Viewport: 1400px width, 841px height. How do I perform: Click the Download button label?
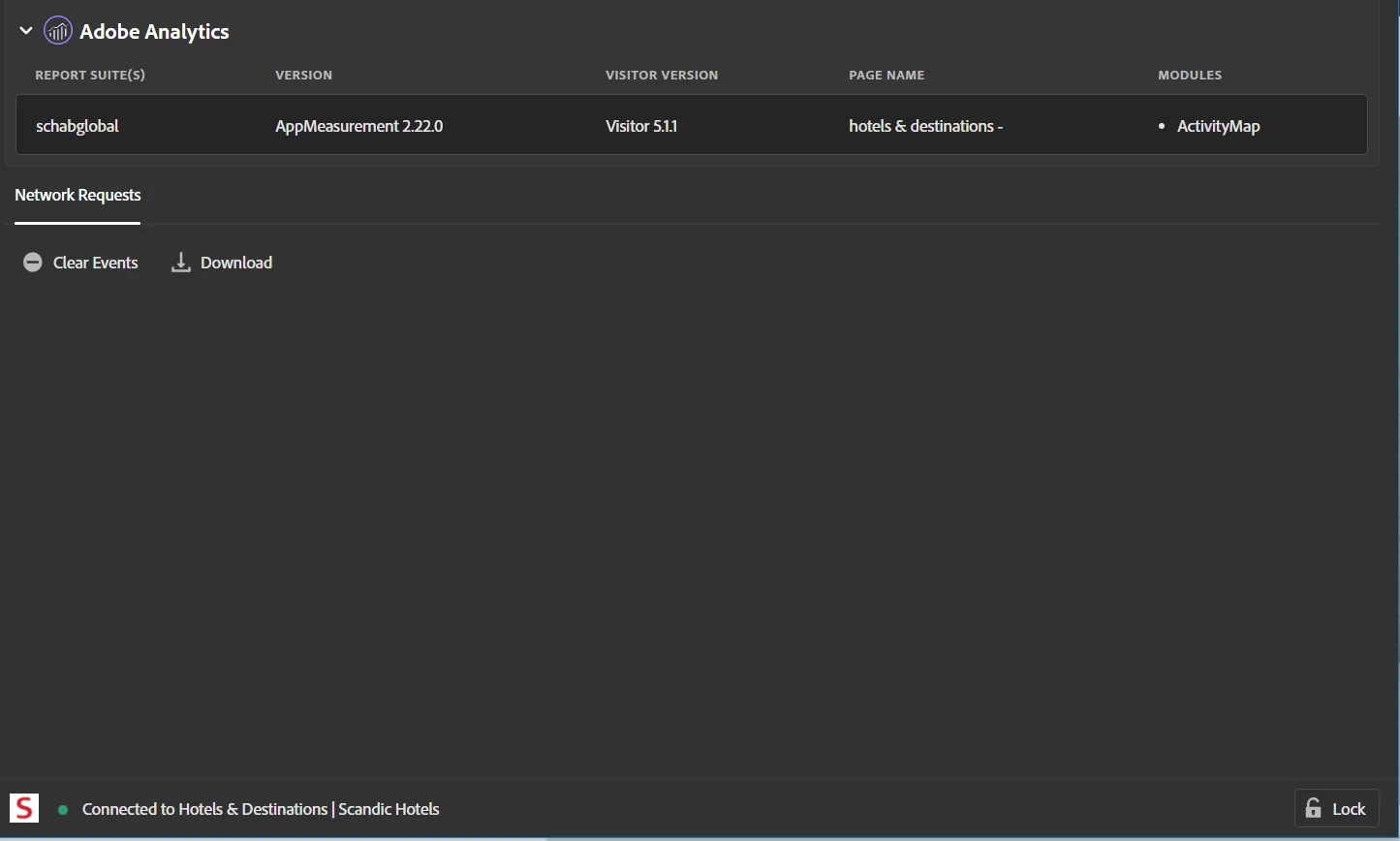[x=236, y=263]
